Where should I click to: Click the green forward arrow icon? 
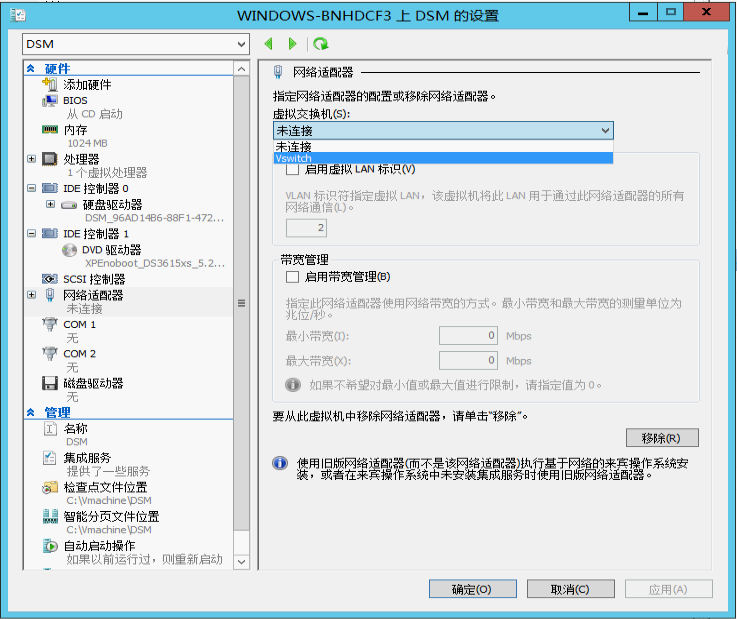pyautogui.click(x=292, y=44)
